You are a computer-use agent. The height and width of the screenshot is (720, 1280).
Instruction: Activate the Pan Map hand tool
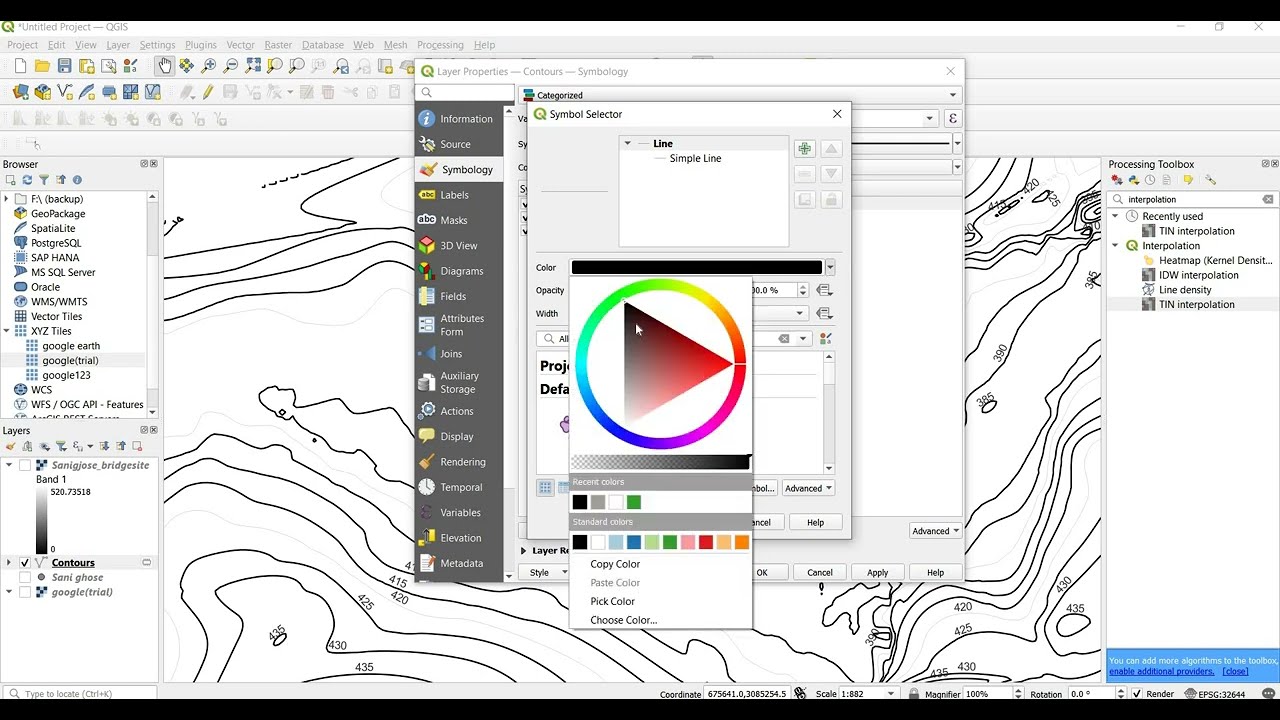tap(164, 66)
